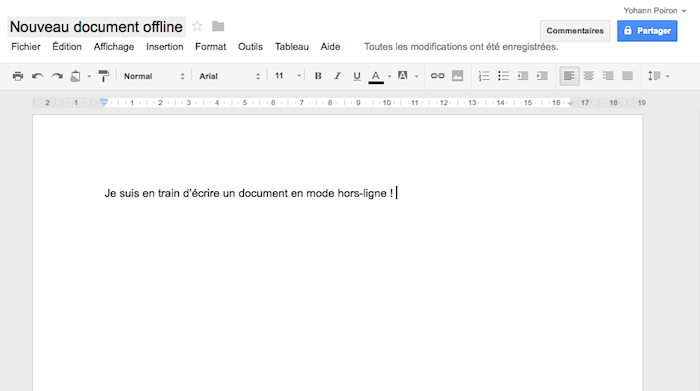
Task: Open the Insertion menu
Action: click(x=165, y=47)
